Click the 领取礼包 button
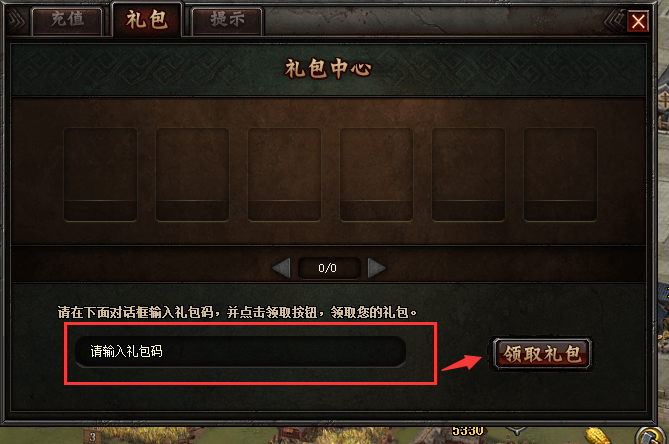 (542, 354)
